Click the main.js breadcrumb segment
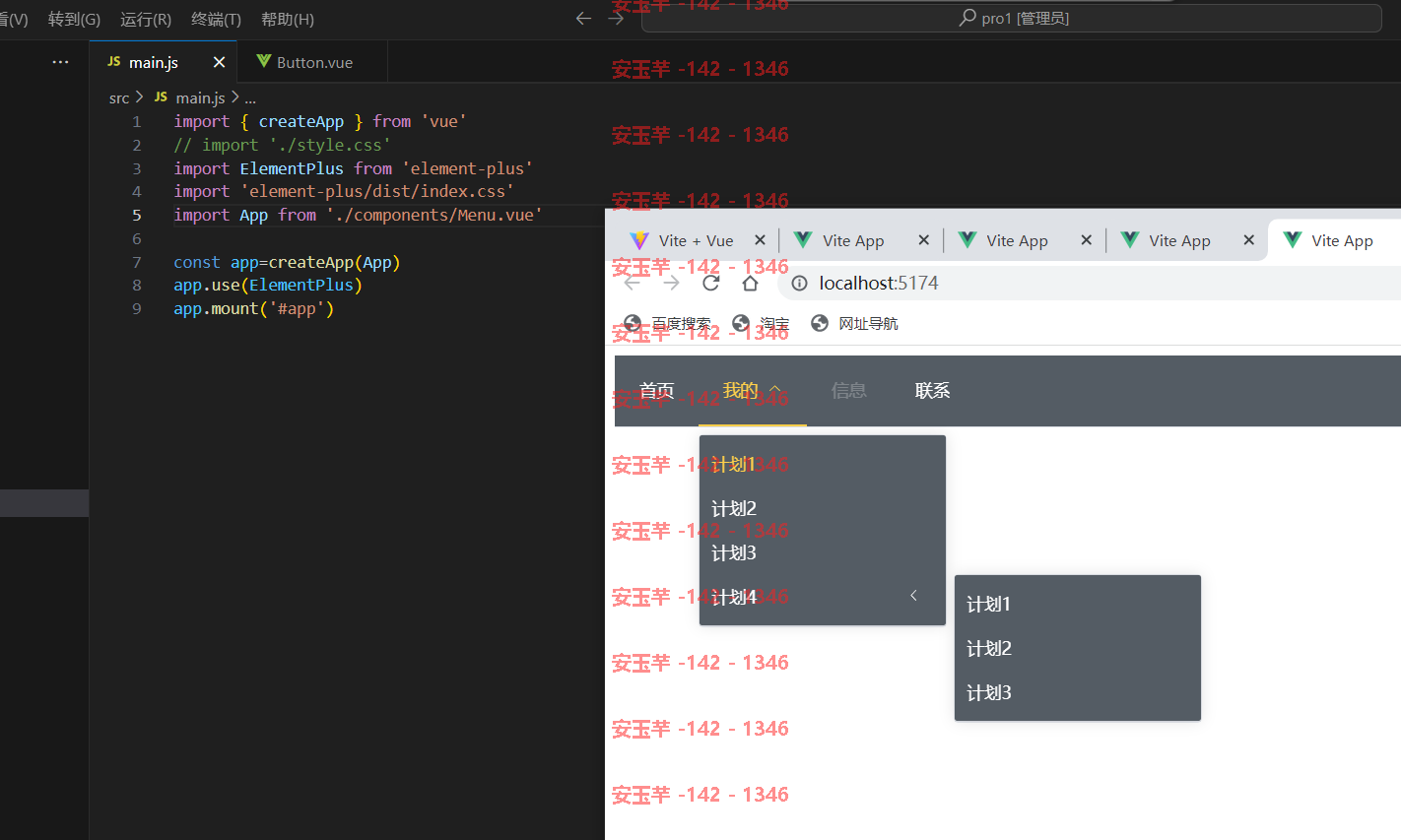 coord(200,97)
